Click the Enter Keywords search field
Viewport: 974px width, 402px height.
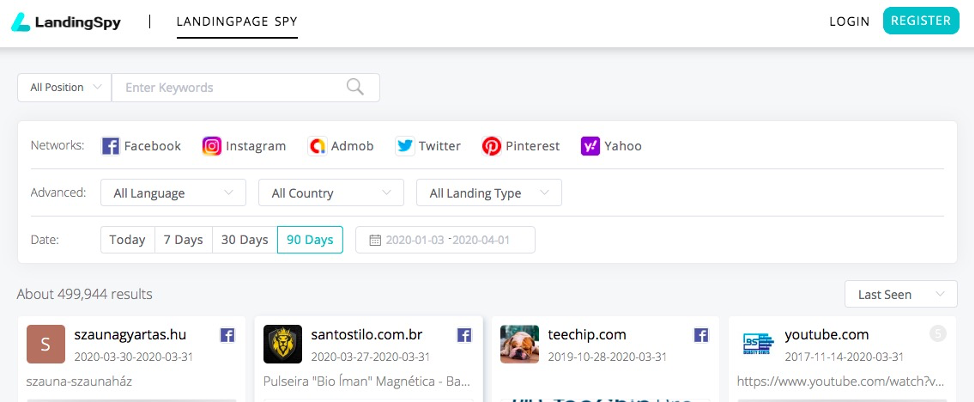coord(230,88)
